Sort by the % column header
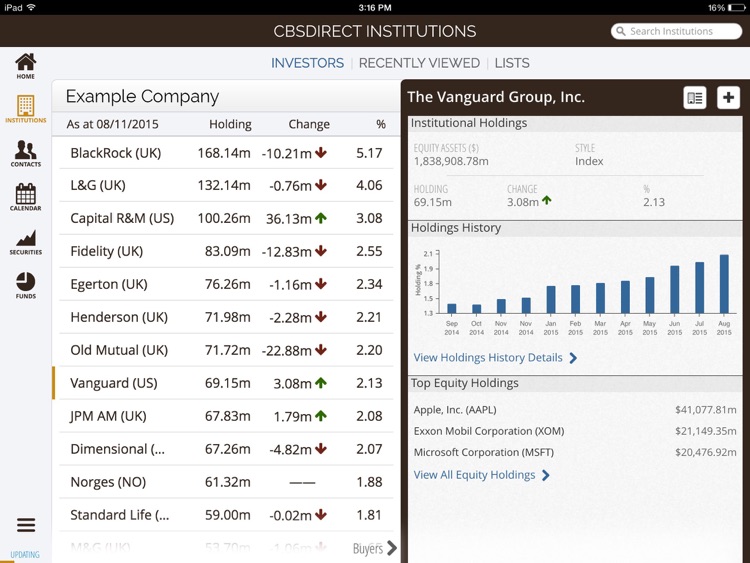The image size is (750, 563). coord(381,124)
